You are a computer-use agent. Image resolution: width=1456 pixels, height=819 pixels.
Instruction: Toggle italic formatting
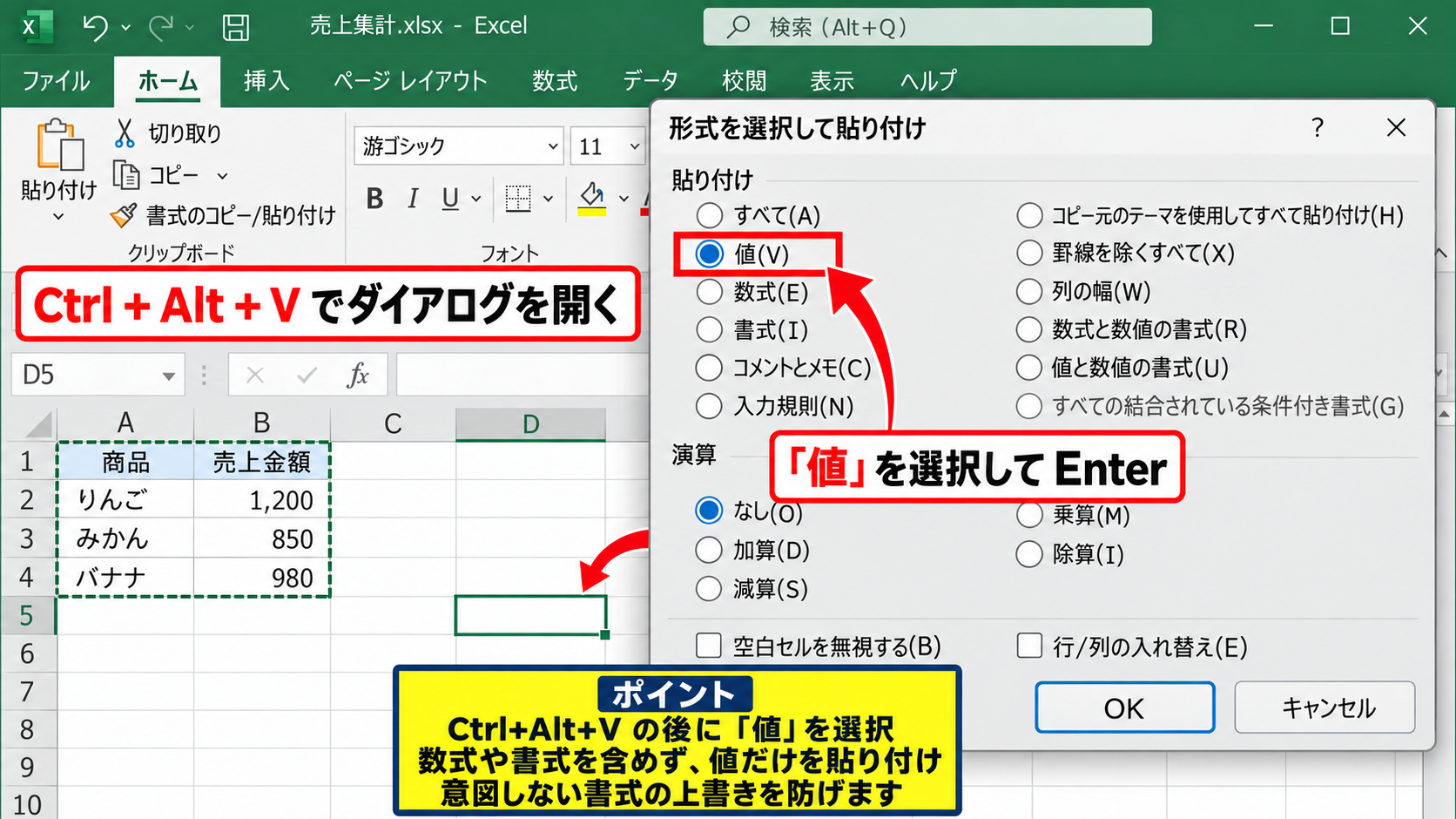(413, 199)
